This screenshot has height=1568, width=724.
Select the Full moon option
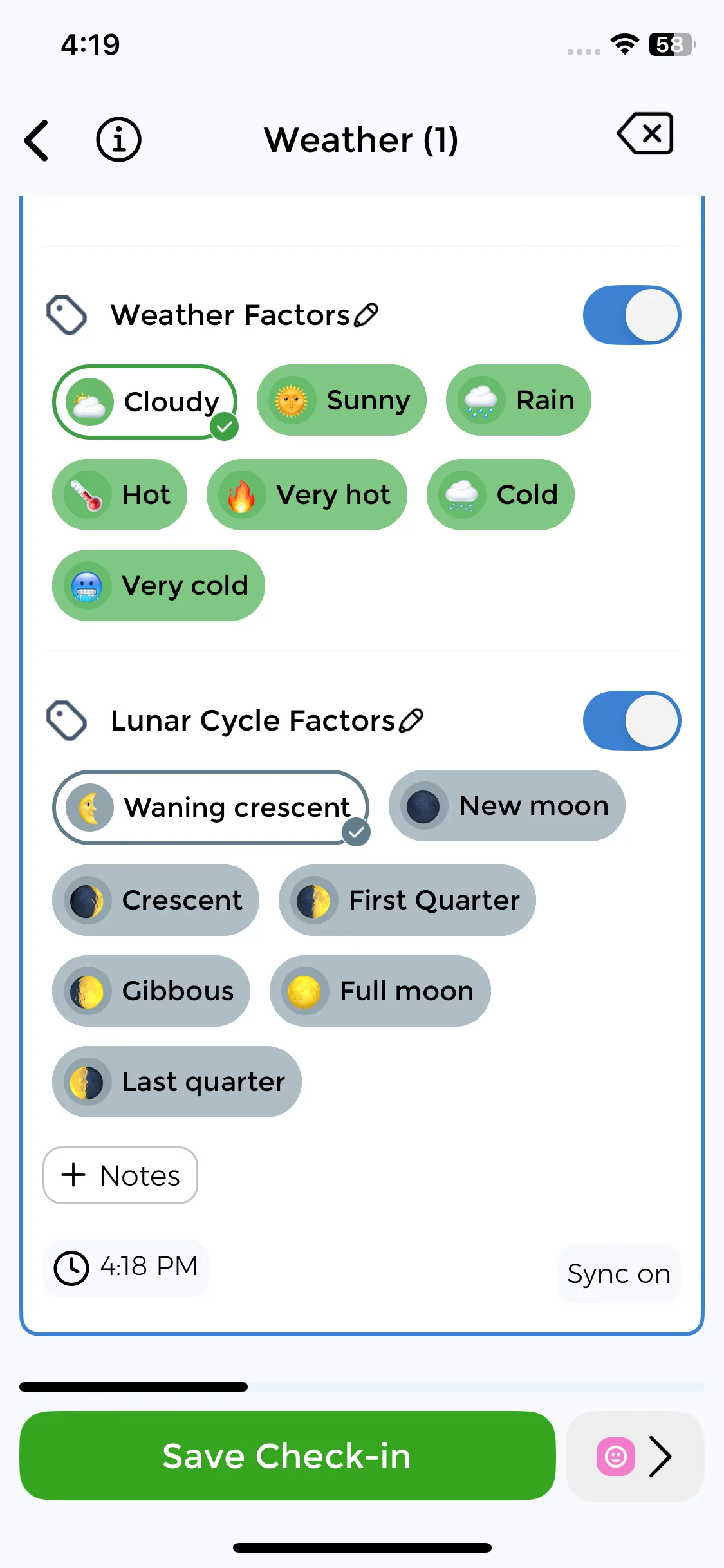point(380,991)
